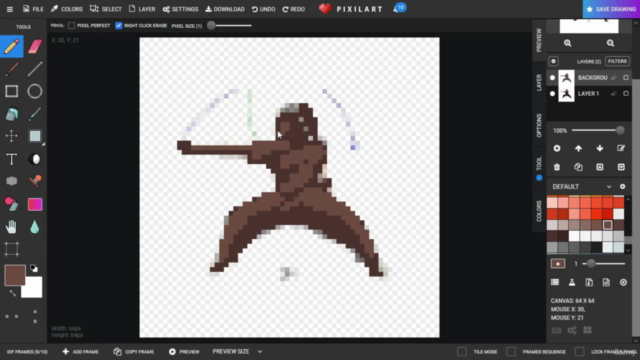640x360 pixels.
Task: Add a new layer with plus icon
Action: [557, 148]
